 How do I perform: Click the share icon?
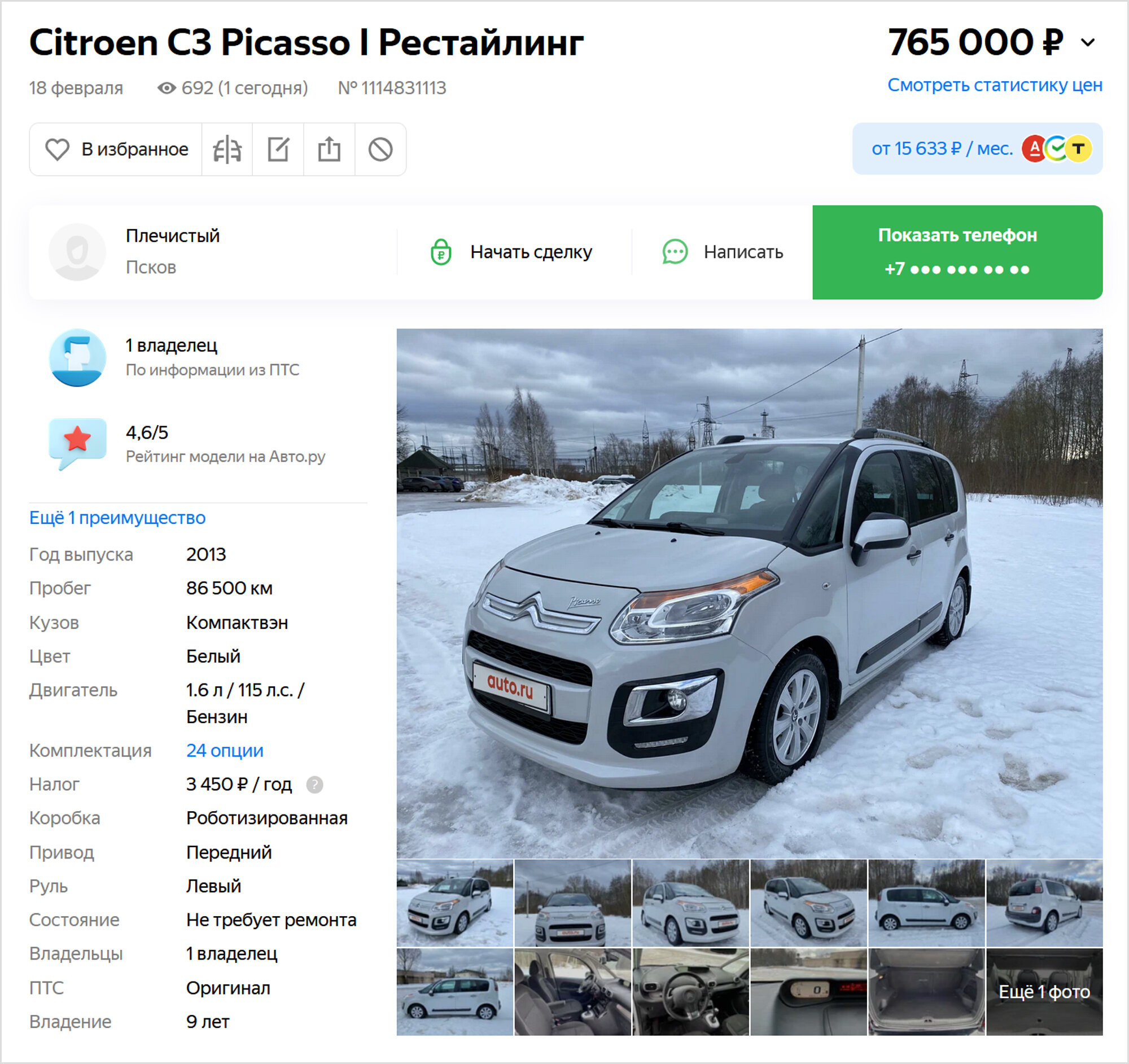point(330,150)
